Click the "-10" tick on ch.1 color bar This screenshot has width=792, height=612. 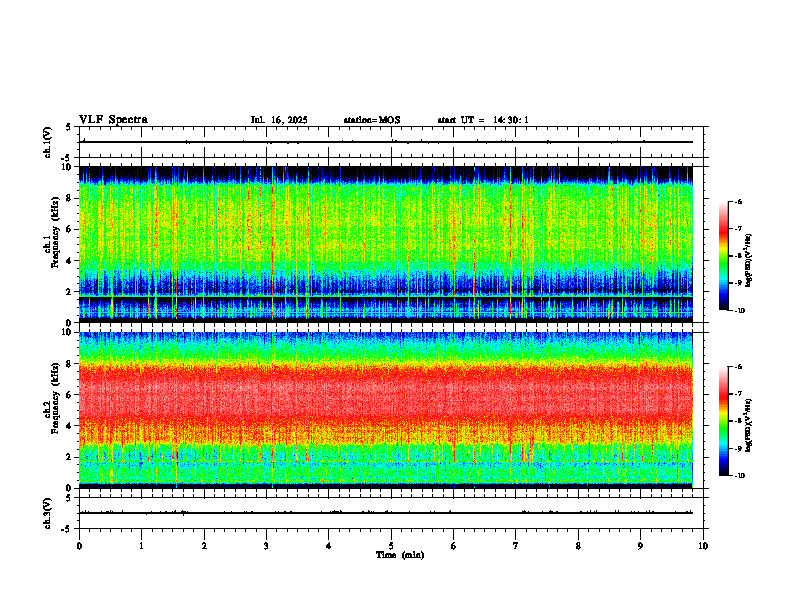click(739, 311)
